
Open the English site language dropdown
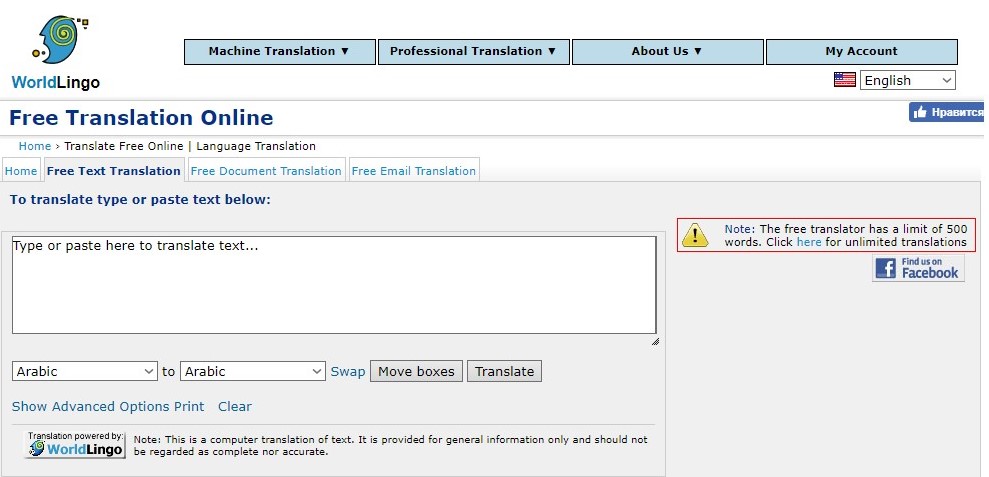pos(908,81)
